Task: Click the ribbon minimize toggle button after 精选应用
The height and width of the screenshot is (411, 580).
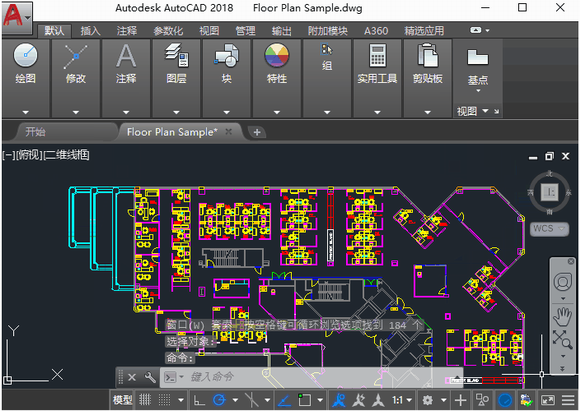Action: click(476, 30)
